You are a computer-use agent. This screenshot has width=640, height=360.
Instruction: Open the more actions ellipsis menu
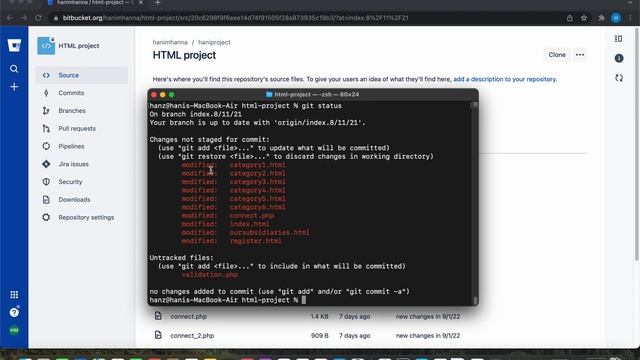580,55
